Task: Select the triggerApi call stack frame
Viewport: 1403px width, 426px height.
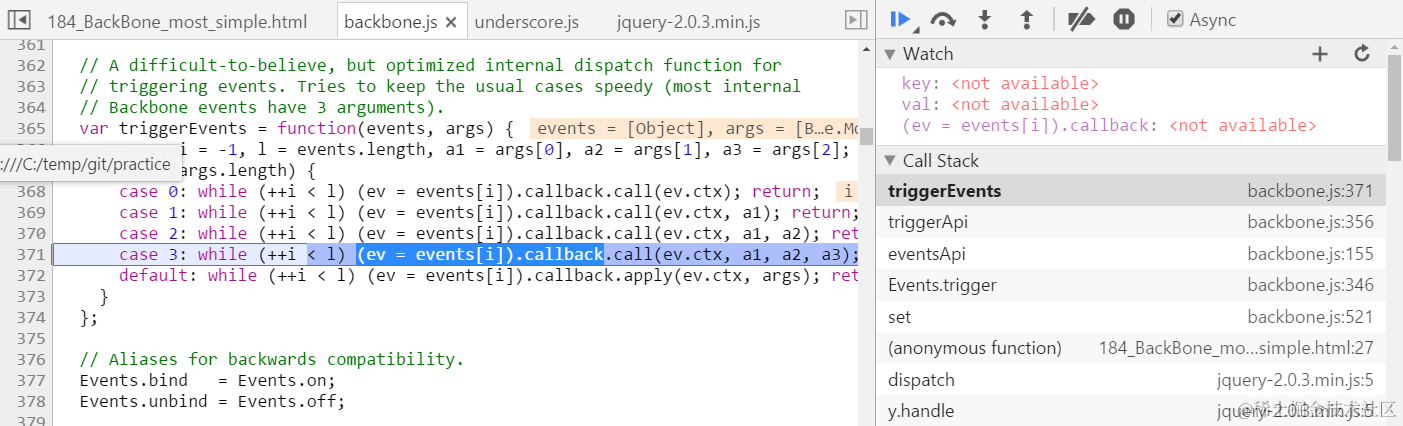Action: 1131,222
